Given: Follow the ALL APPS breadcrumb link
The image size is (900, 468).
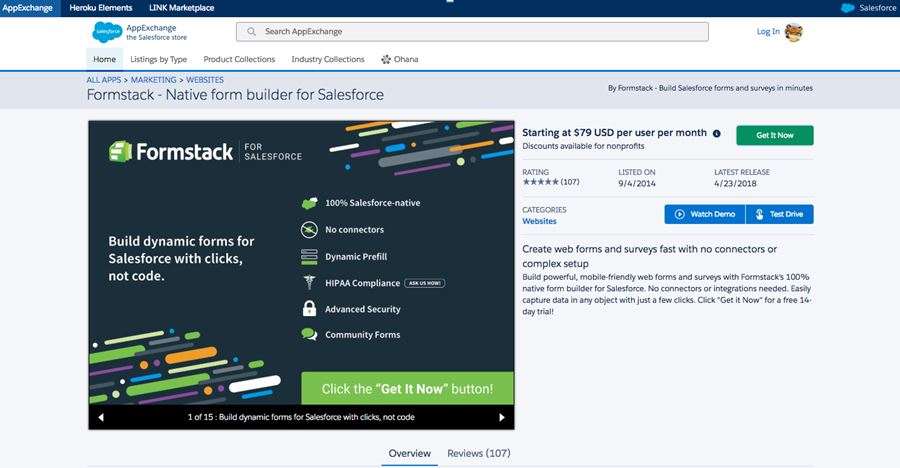Looking at the screenshot, I should coord(104,80).
